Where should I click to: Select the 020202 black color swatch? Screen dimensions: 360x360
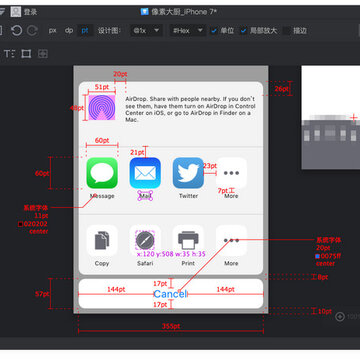tap(20, 224)
